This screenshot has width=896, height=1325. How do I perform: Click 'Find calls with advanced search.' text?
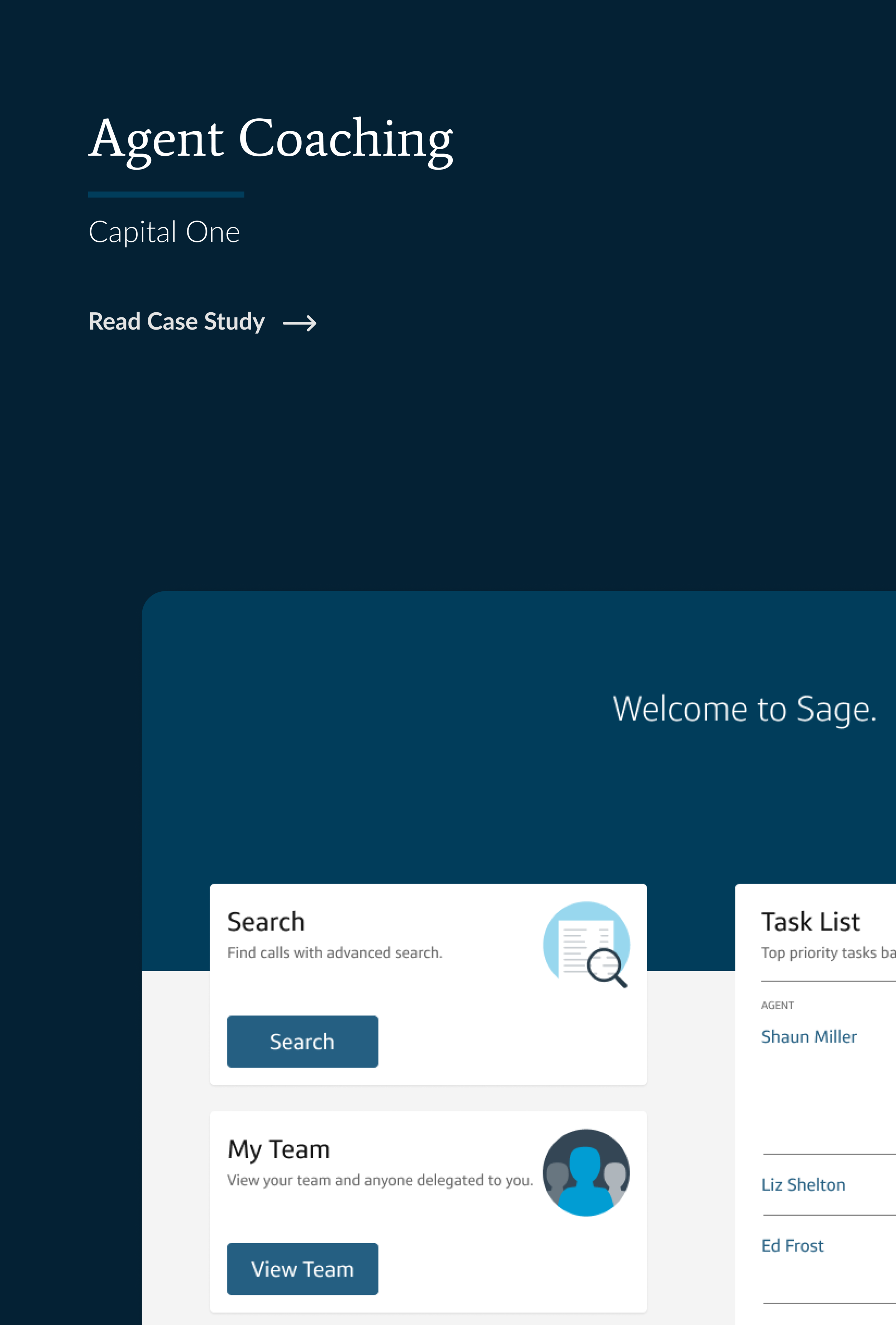point(335,953)
